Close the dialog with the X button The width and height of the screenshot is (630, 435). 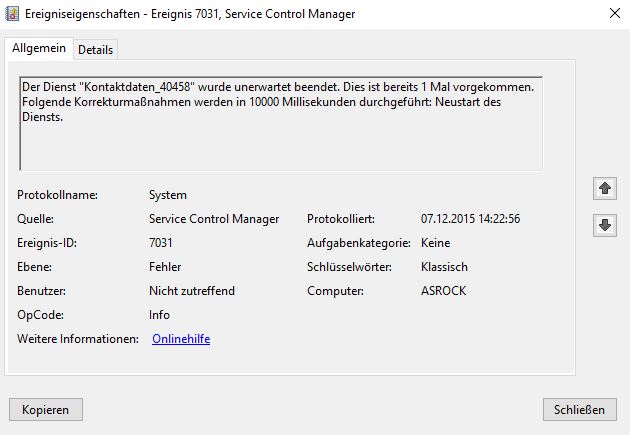611,14
